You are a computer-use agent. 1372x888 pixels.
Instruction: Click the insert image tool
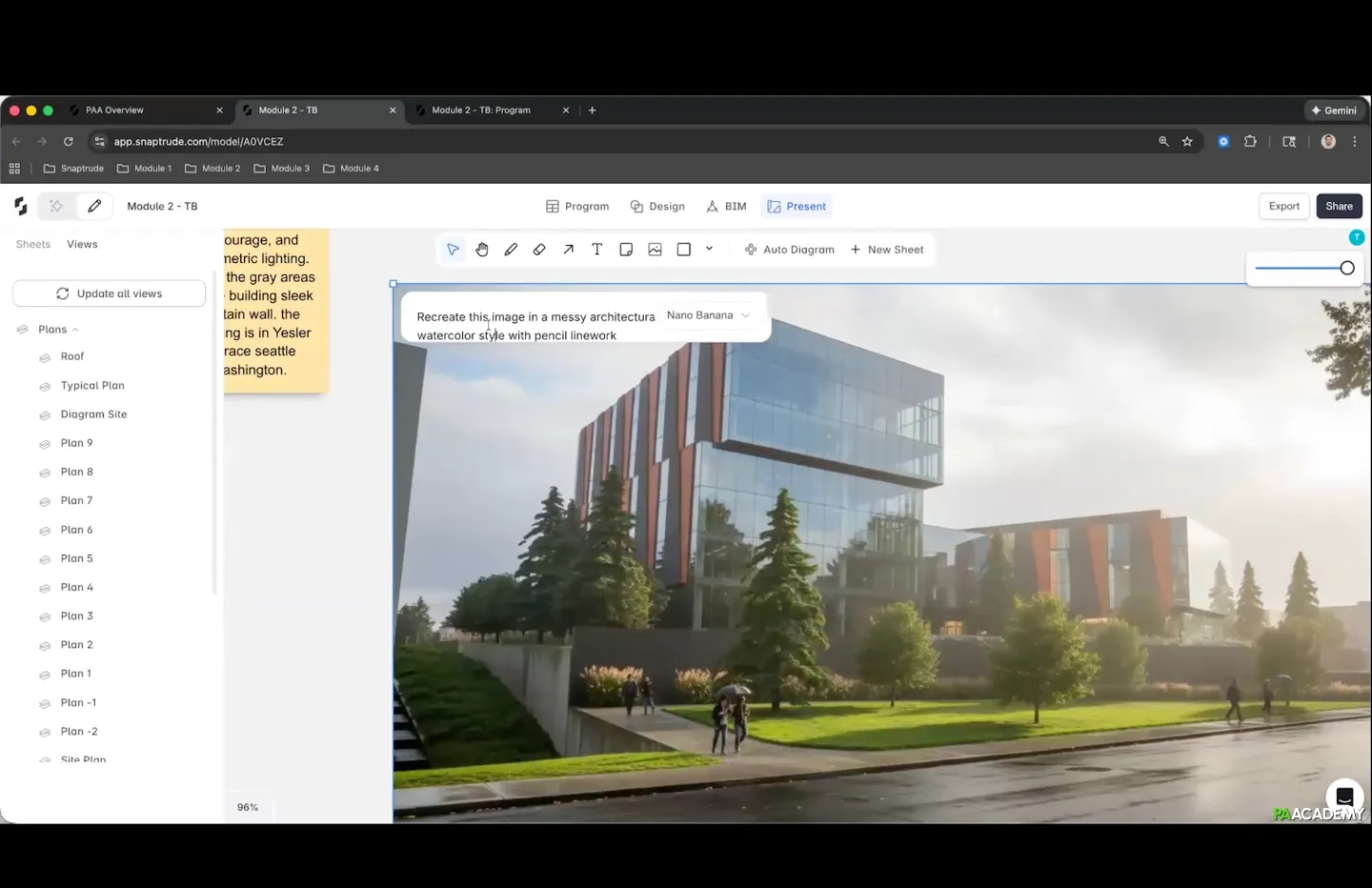tap(655, 250)
